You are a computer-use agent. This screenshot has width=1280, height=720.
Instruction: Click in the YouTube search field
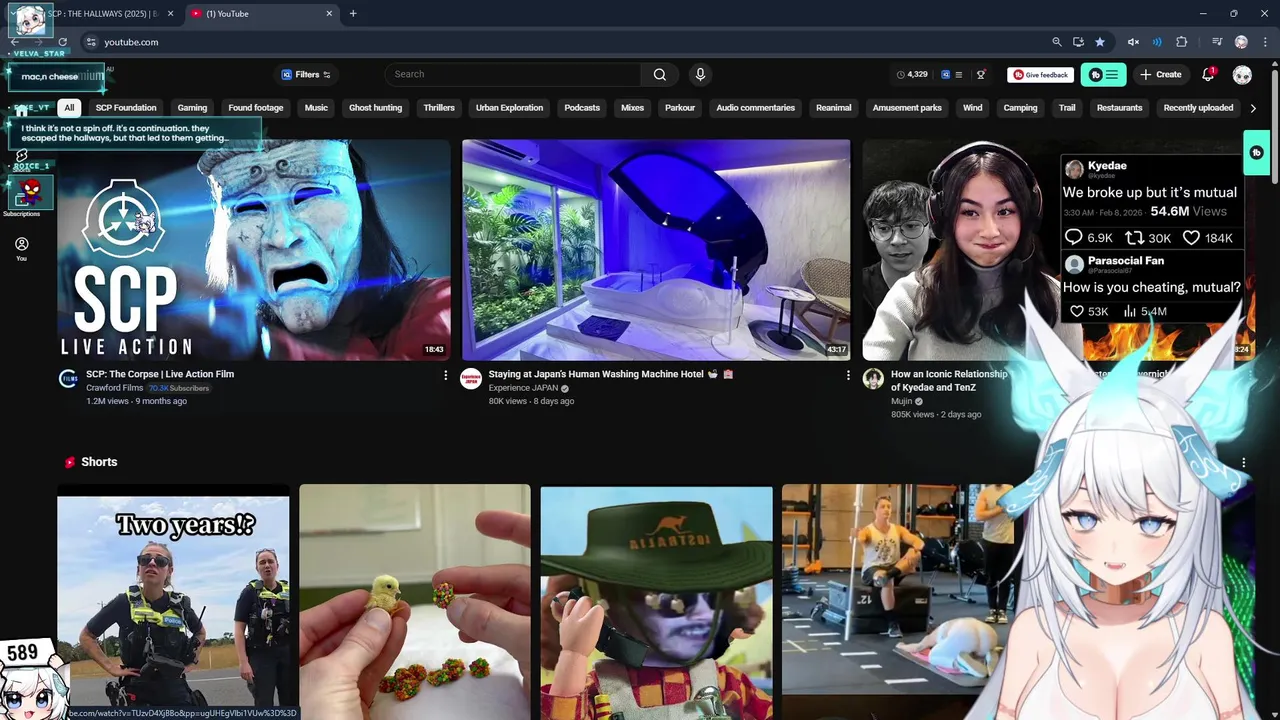513,74
